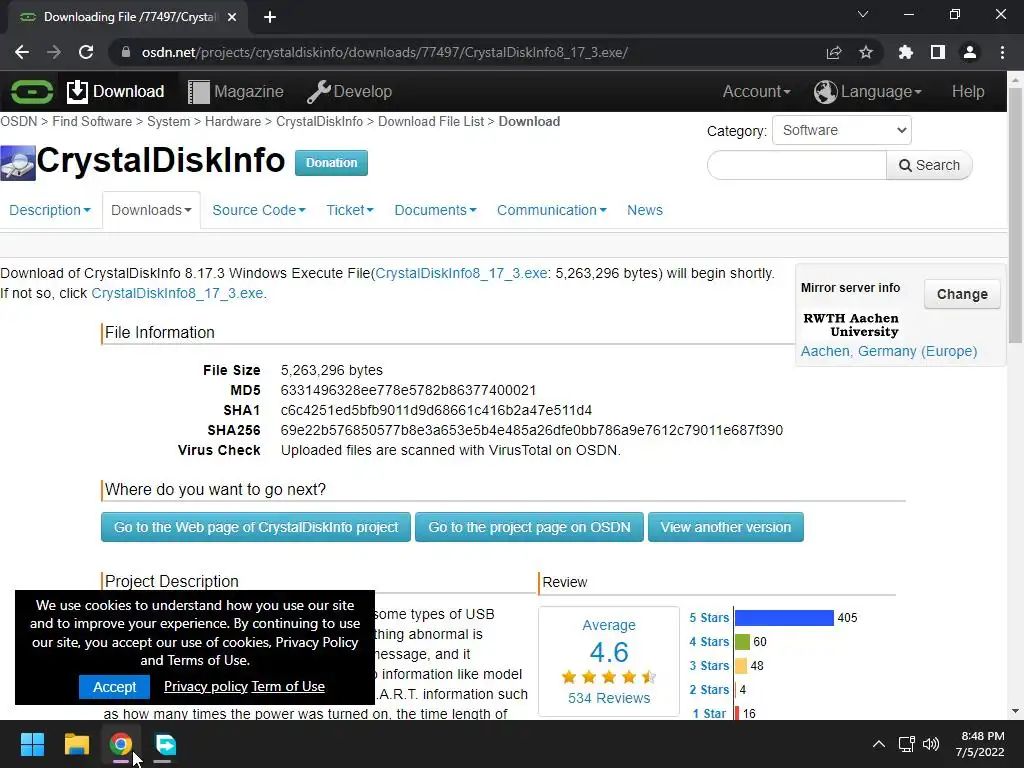Expand the Language dropdown menu
The width and height of the screenshot is (1024, 768).
868,91
